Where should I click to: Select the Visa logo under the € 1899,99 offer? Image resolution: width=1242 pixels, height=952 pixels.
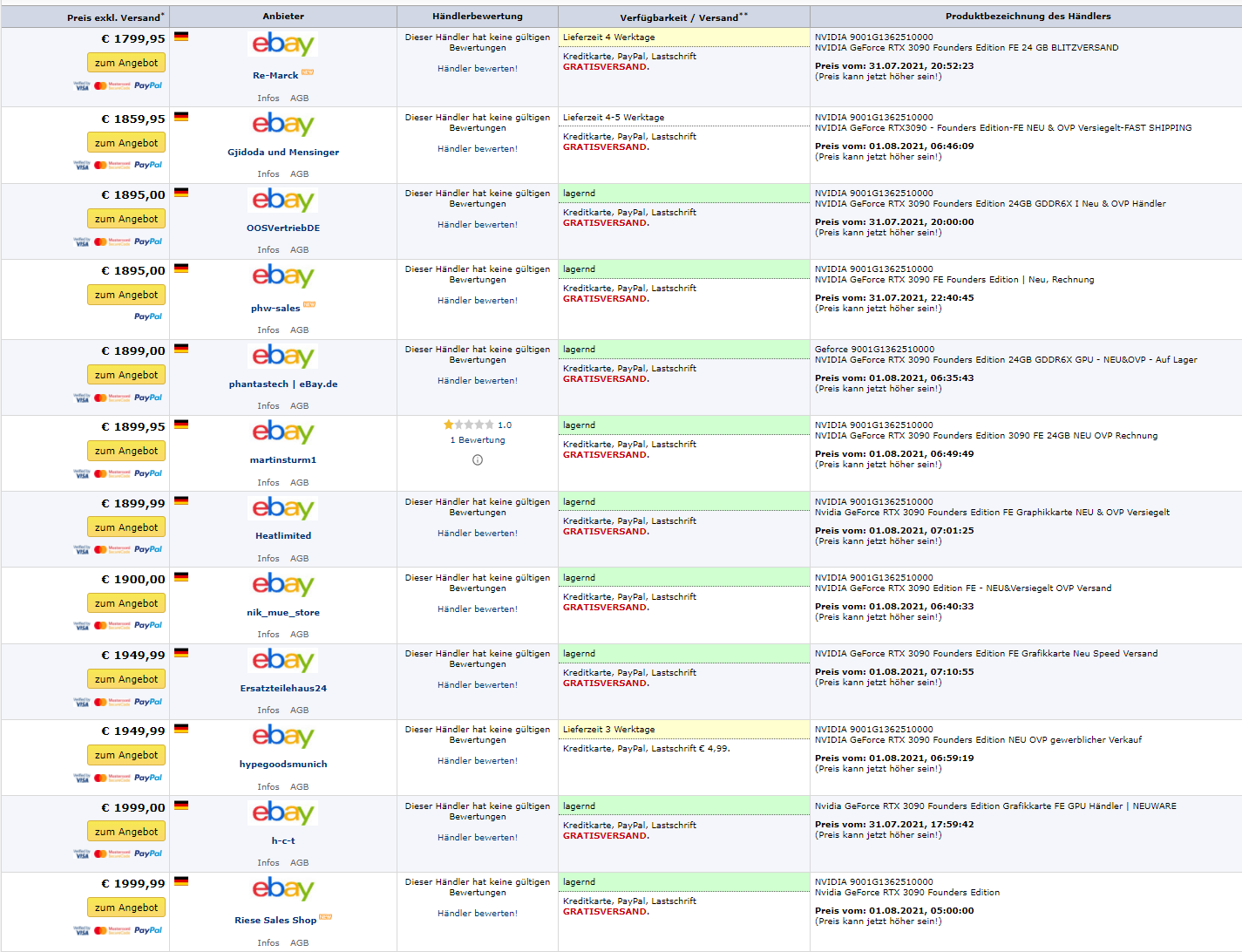coord(82,549)
